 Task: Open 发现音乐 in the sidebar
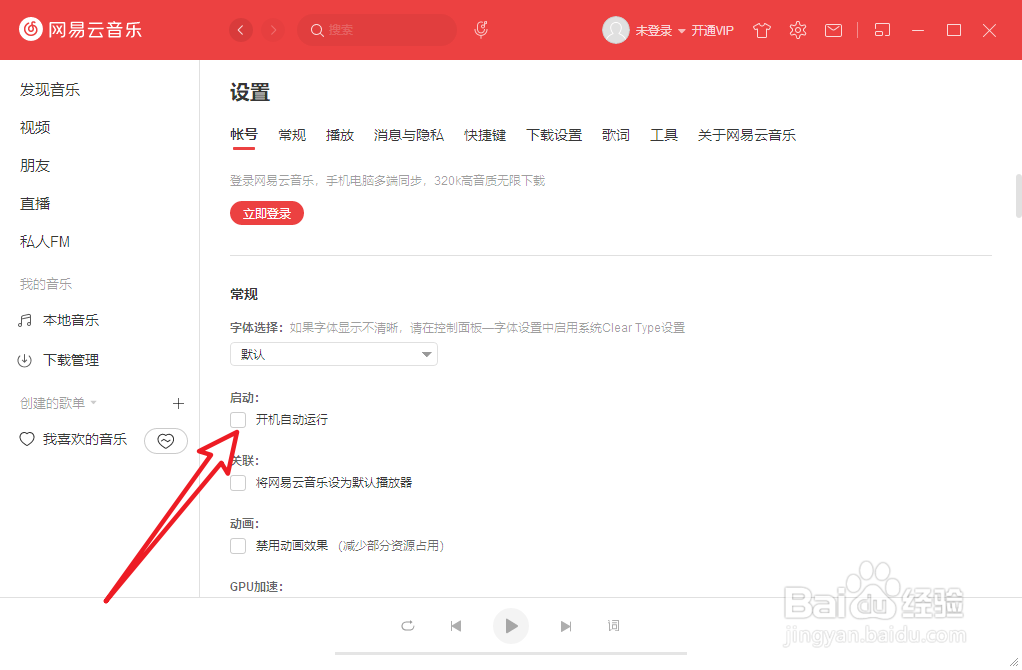point(50,90)
